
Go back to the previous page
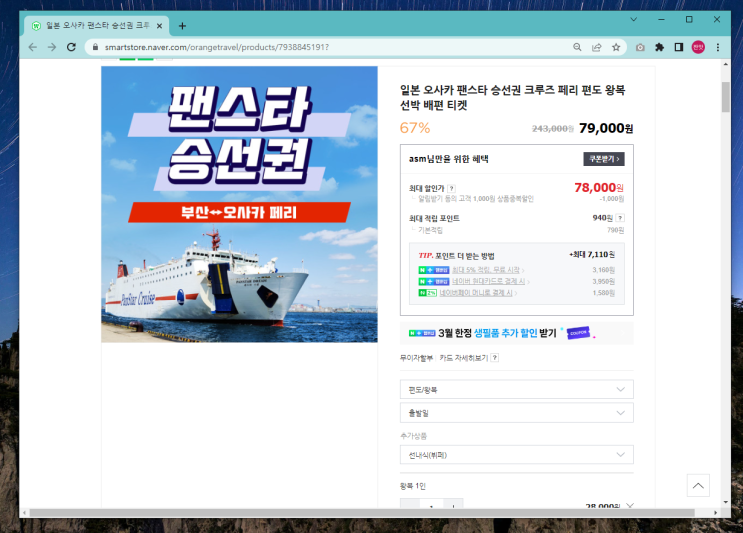[x=33, y=47]
